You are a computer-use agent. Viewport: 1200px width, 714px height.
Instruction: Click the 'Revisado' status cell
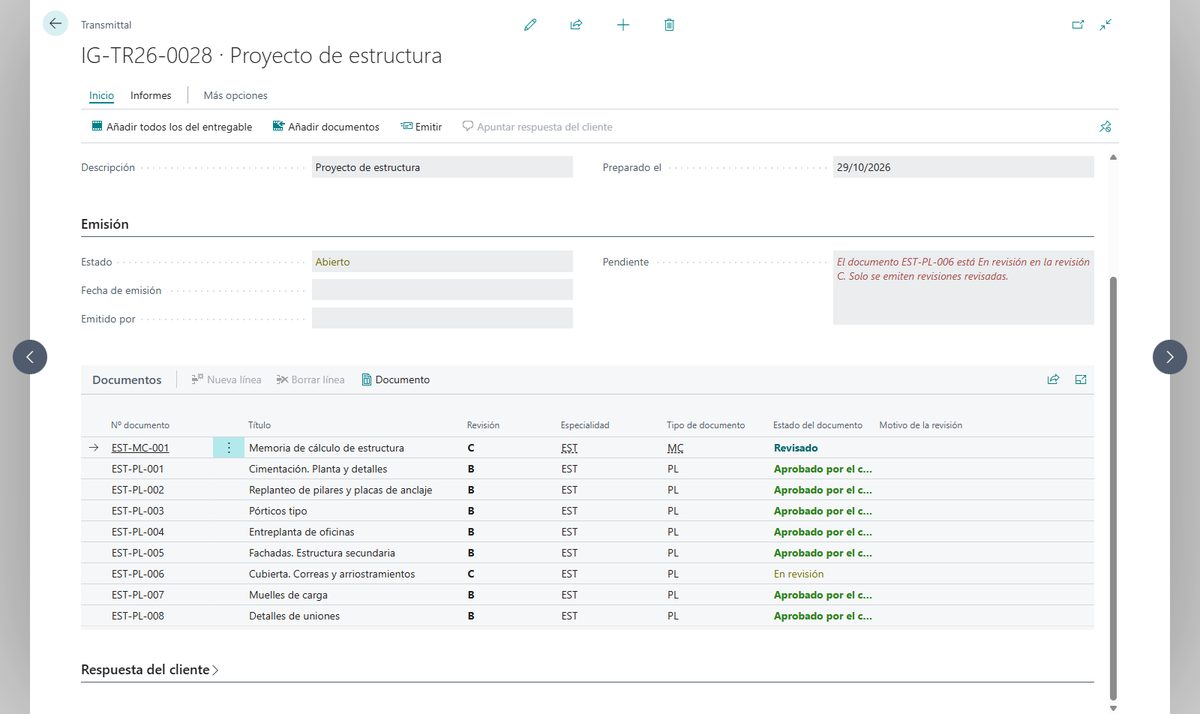(x=796, y=448)
